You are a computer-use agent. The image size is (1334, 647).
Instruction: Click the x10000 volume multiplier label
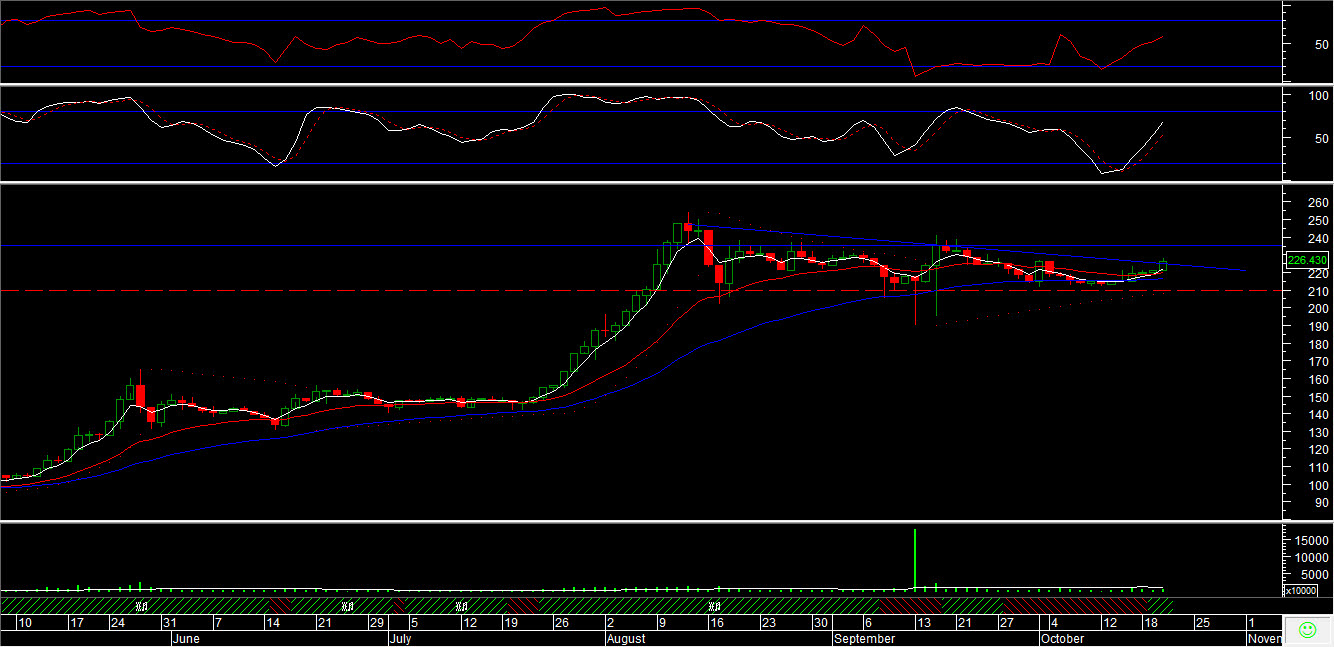(1300, 590)
